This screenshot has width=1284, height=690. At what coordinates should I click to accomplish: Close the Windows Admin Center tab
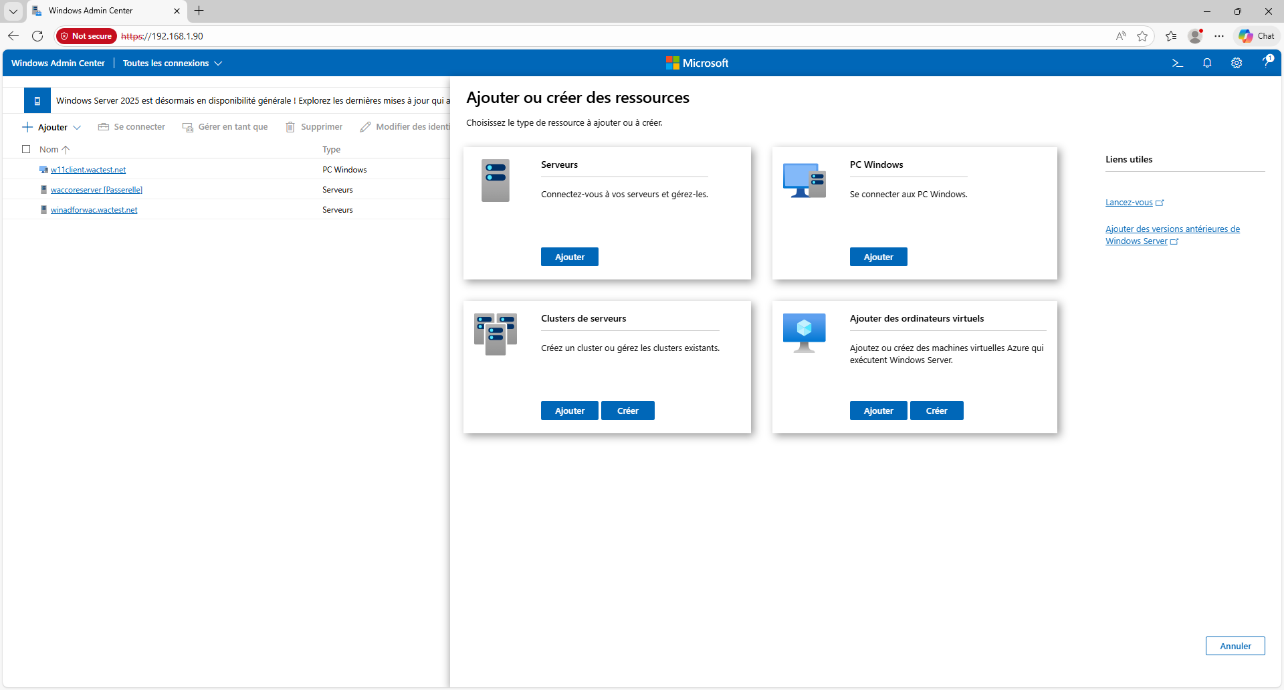176,11
